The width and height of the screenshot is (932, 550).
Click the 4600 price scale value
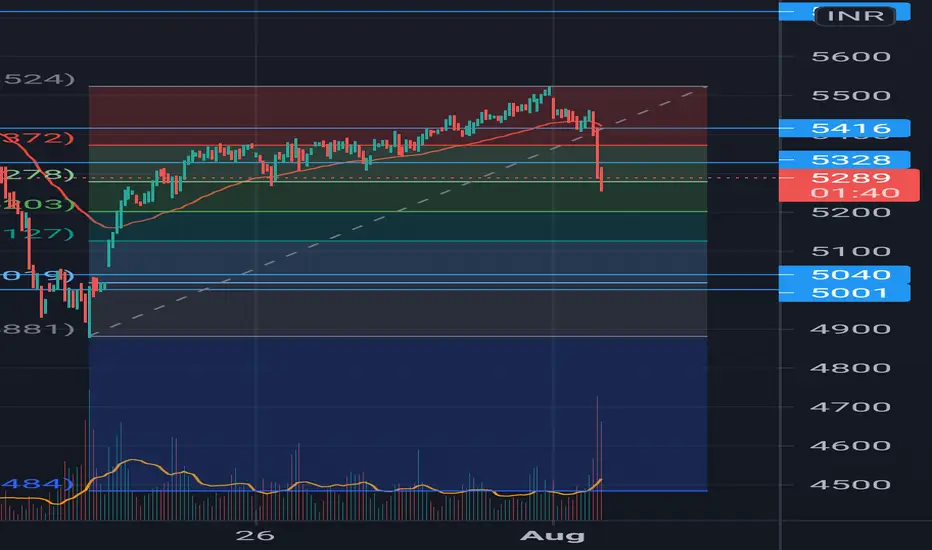point(851,445)
